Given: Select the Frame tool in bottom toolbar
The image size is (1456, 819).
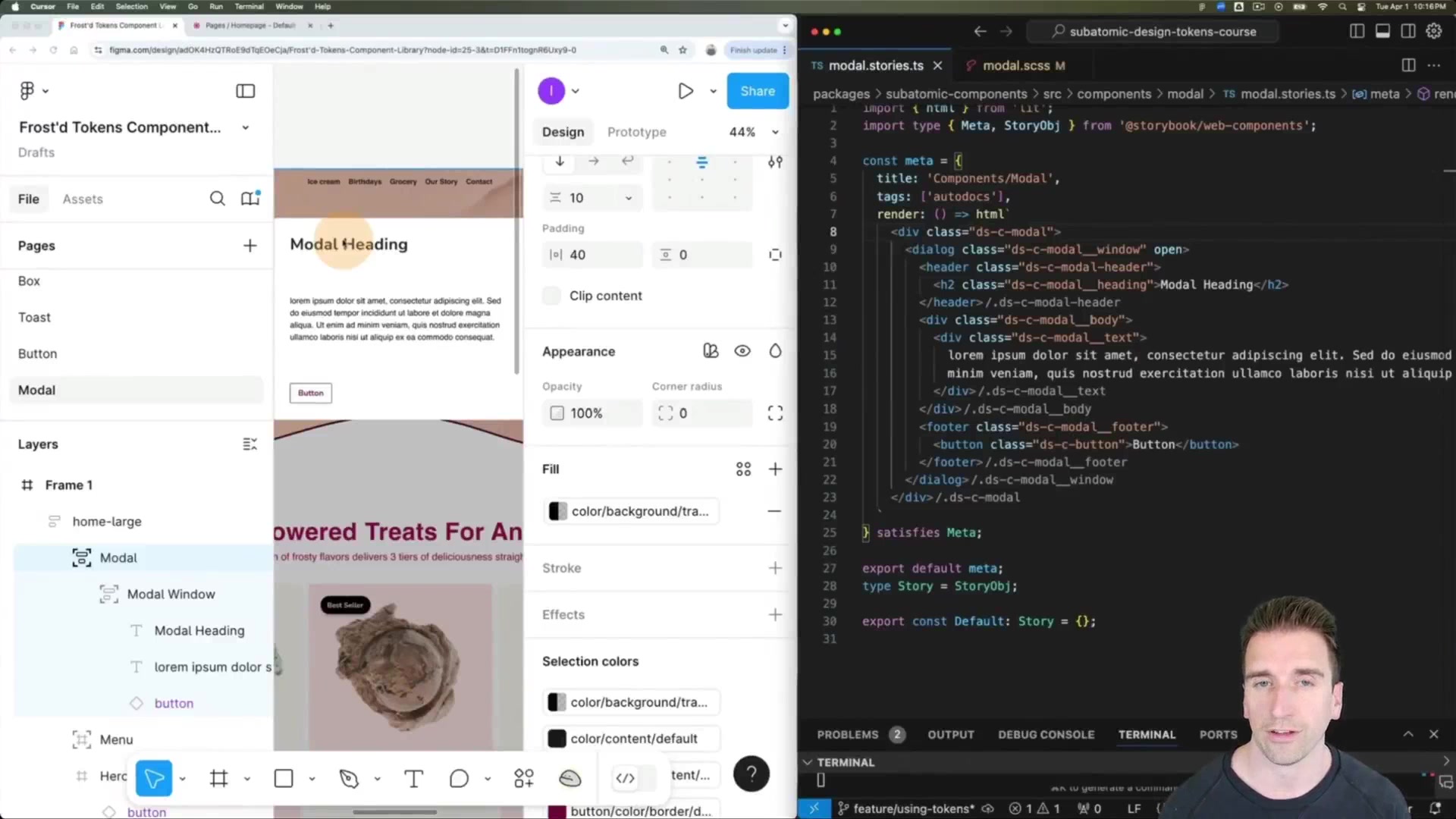Looking at the screenshot, I should [x=219, y=779].
